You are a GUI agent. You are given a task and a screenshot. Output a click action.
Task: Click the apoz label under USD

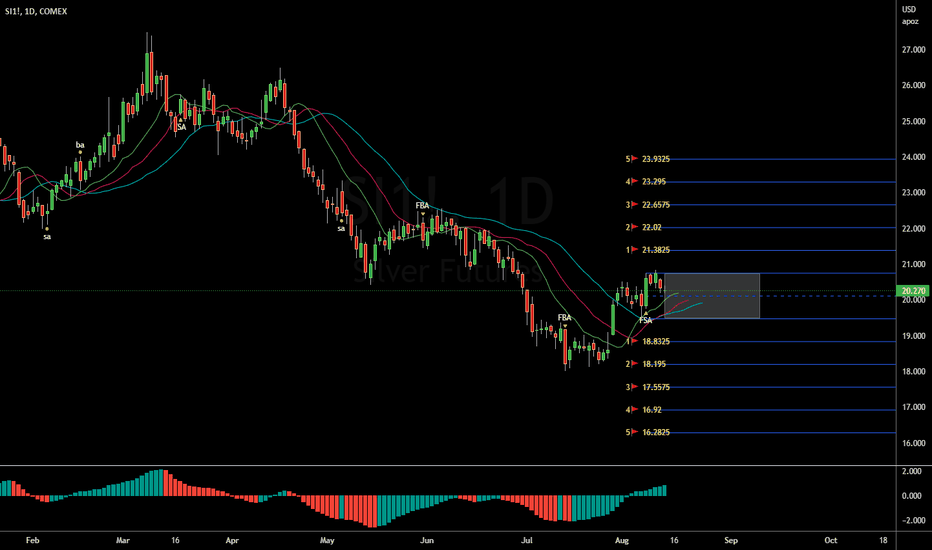click(x=910, y=21)
